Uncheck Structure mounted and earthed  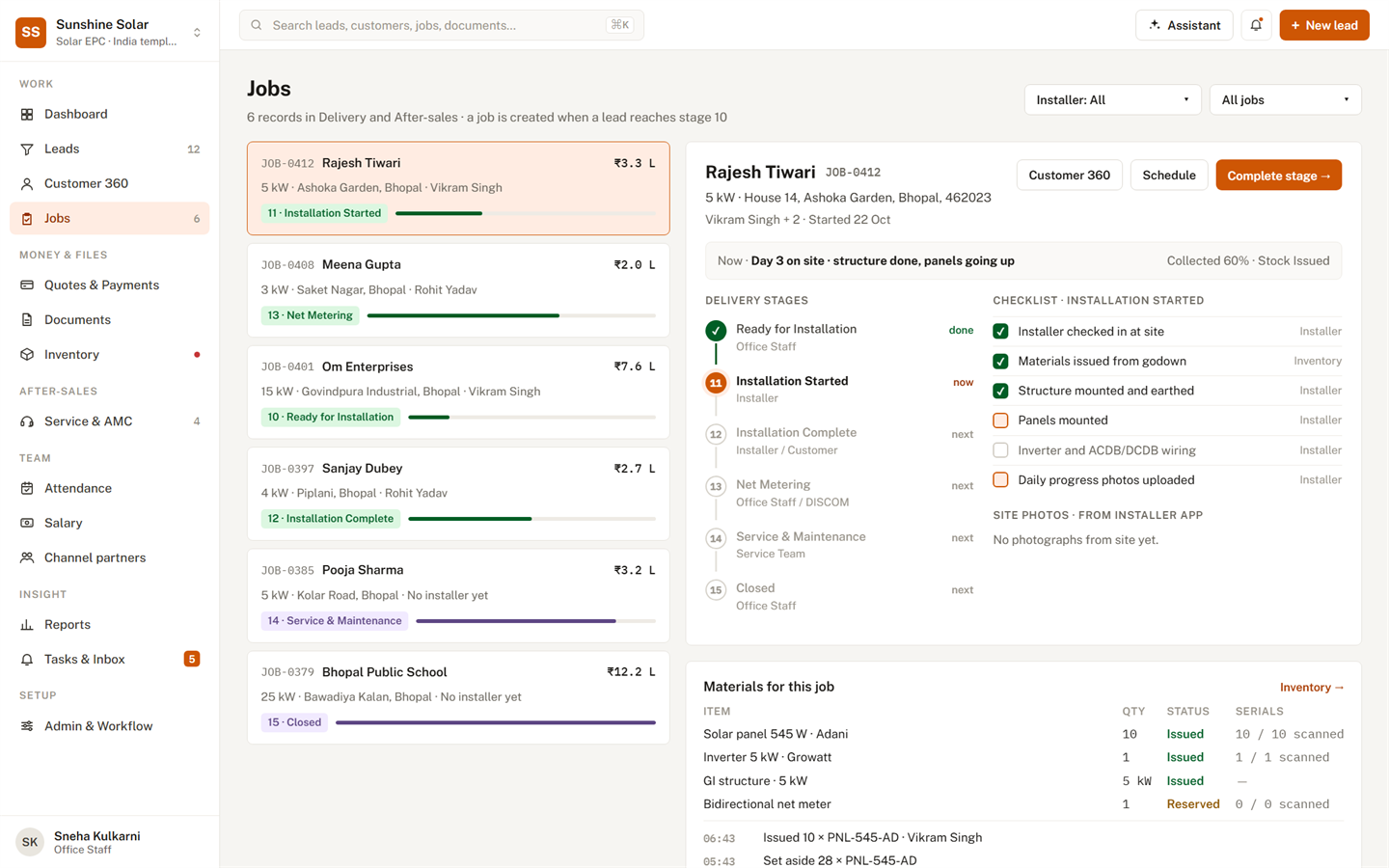click(x=1000, y=391)
